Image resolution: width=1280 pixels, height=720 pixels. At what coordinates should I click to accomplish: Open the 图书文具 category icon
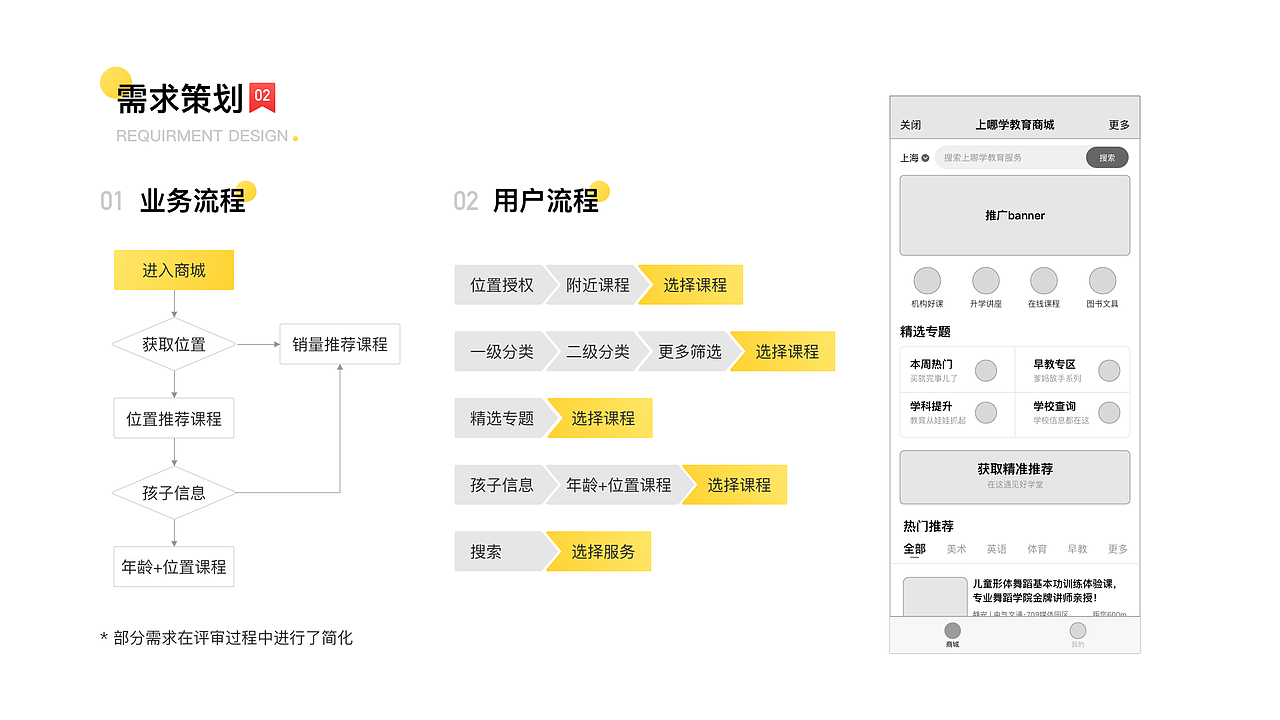coord(1102,281)
